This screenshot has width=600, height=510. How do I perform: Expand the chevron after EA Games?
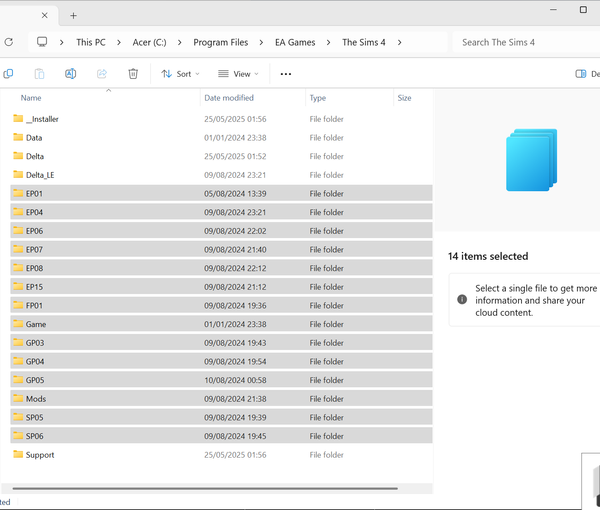[x=328, y=42]
